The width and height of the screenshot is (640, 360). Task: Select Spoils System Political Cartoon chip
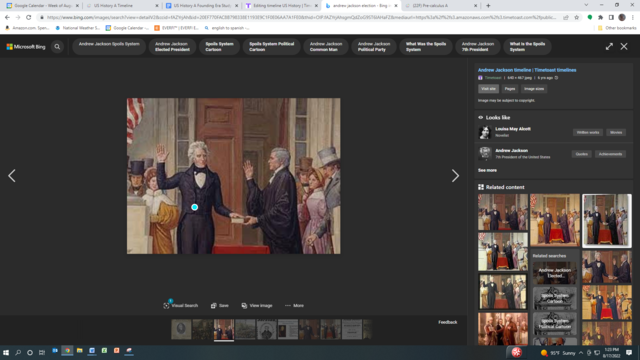point(271,47)
